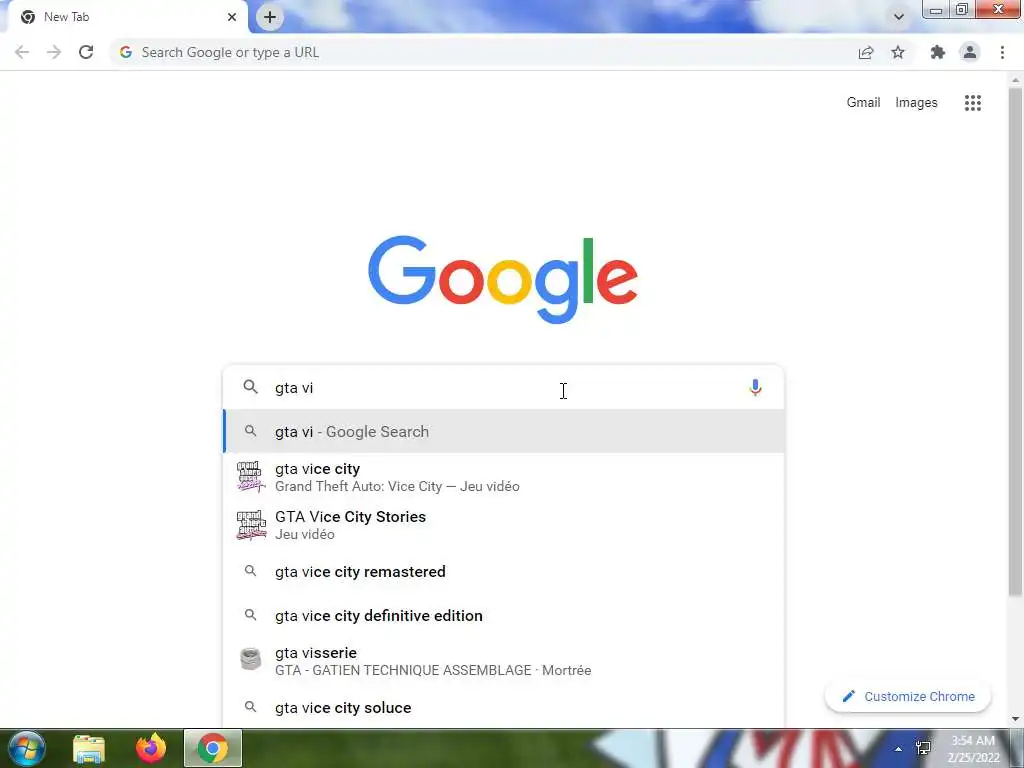The width and height of the screenshot is (1024, 768).
Task: Open Windows Explorer from the taskbar
Action: [x=89, y=748]
